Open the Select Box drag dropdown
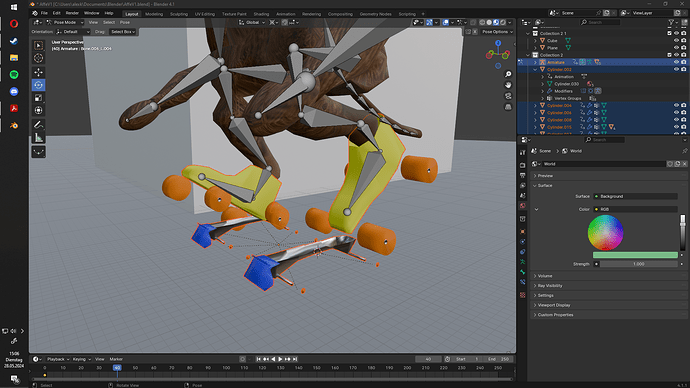This screenshot has width=690, height=388. pyautogui.click(x=123, y=32)
